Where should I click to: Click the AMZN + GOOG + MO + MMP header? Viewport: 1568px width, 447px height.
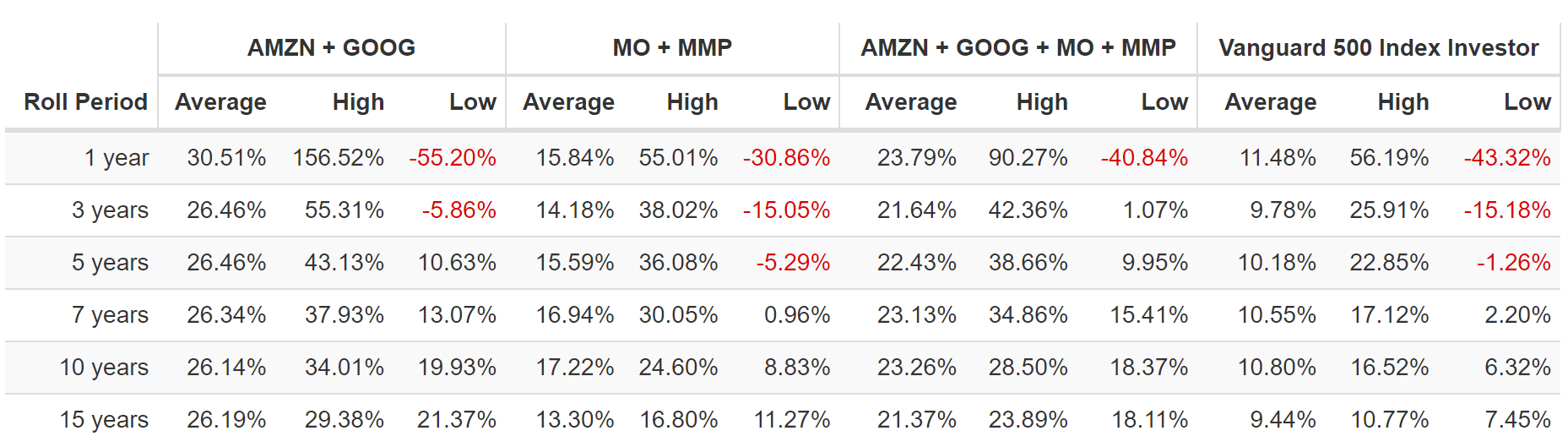click(1017, 48)
